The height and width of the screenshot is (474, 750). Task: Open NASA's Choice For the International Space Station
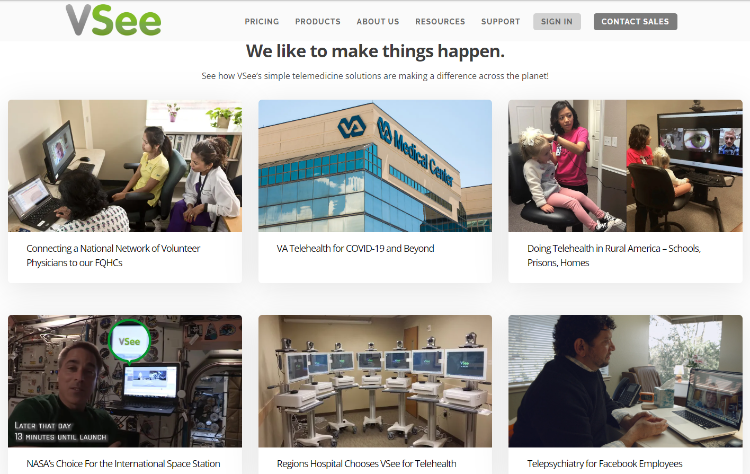point(123,463)
